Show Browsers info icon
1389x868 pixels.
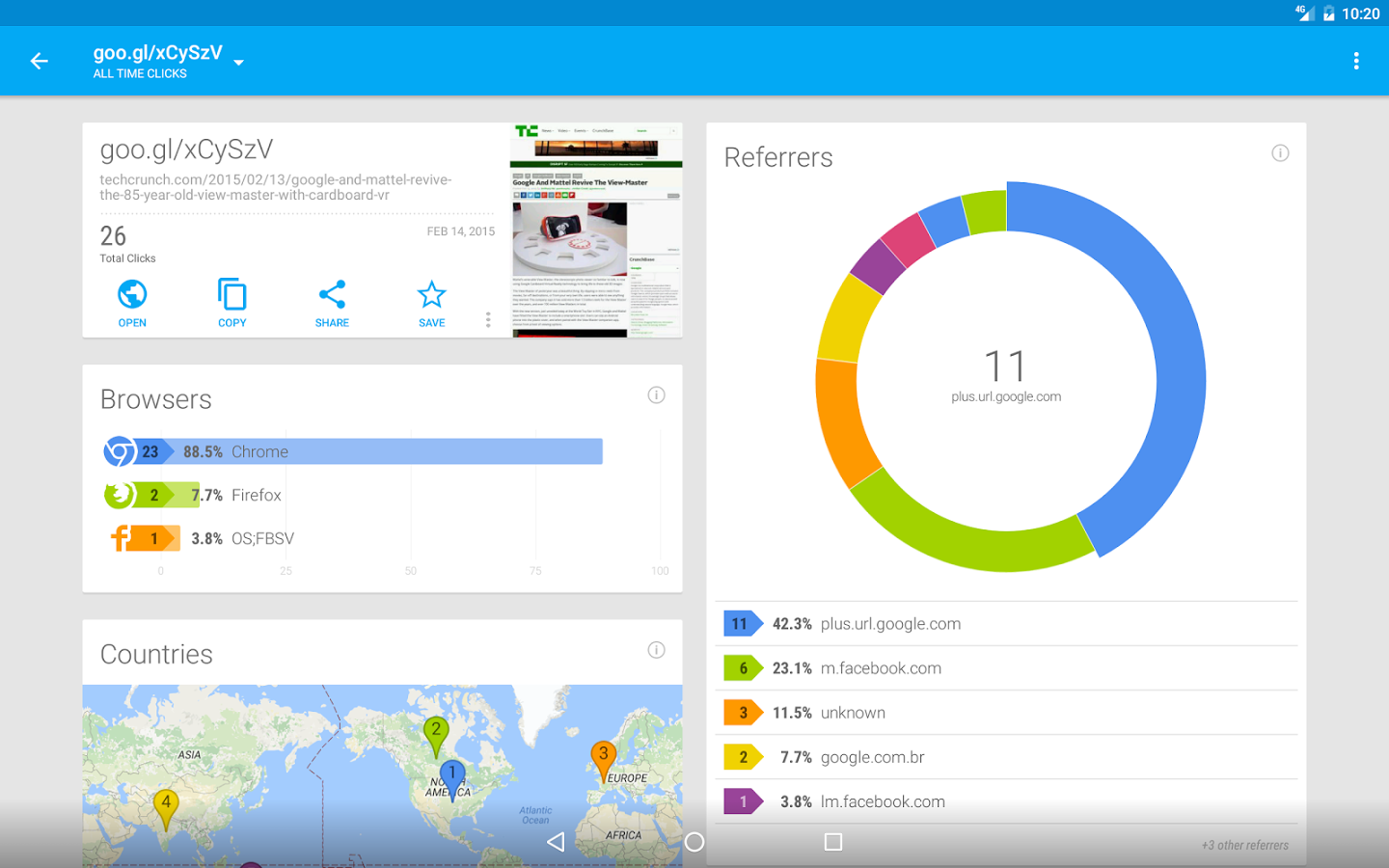click(656, 395)
